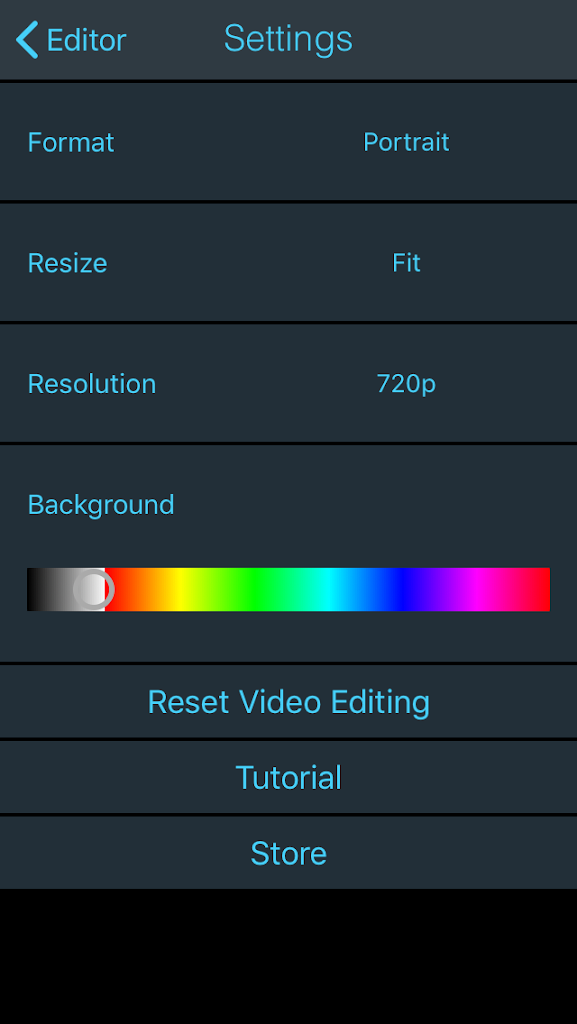Viewport: 577px width, 1024px height.
Task: Open the Resize option row
Action: coord(288,263)
